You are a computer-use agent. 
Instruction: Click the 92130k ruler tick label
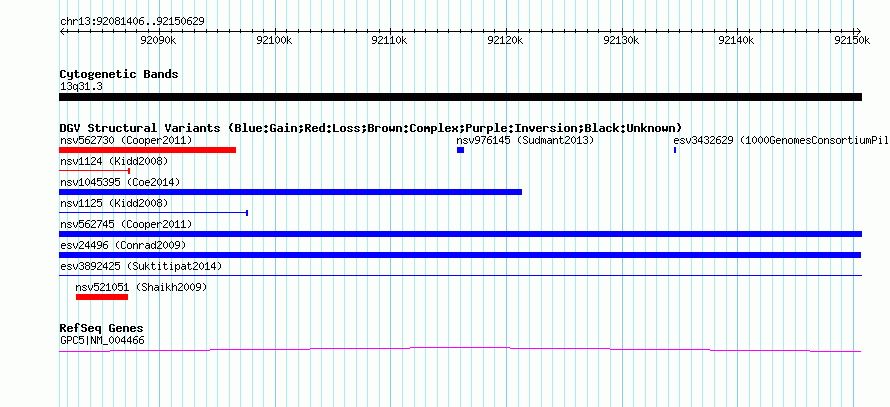[622, 40]
